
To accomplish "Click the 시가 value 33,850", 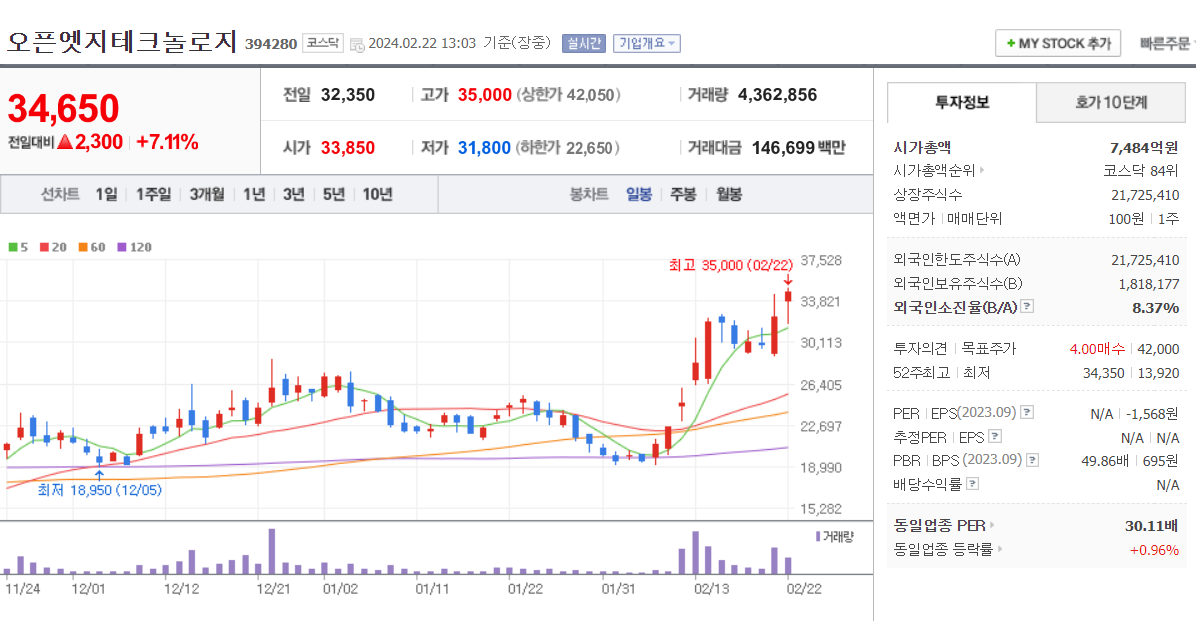I will (348, 147).
